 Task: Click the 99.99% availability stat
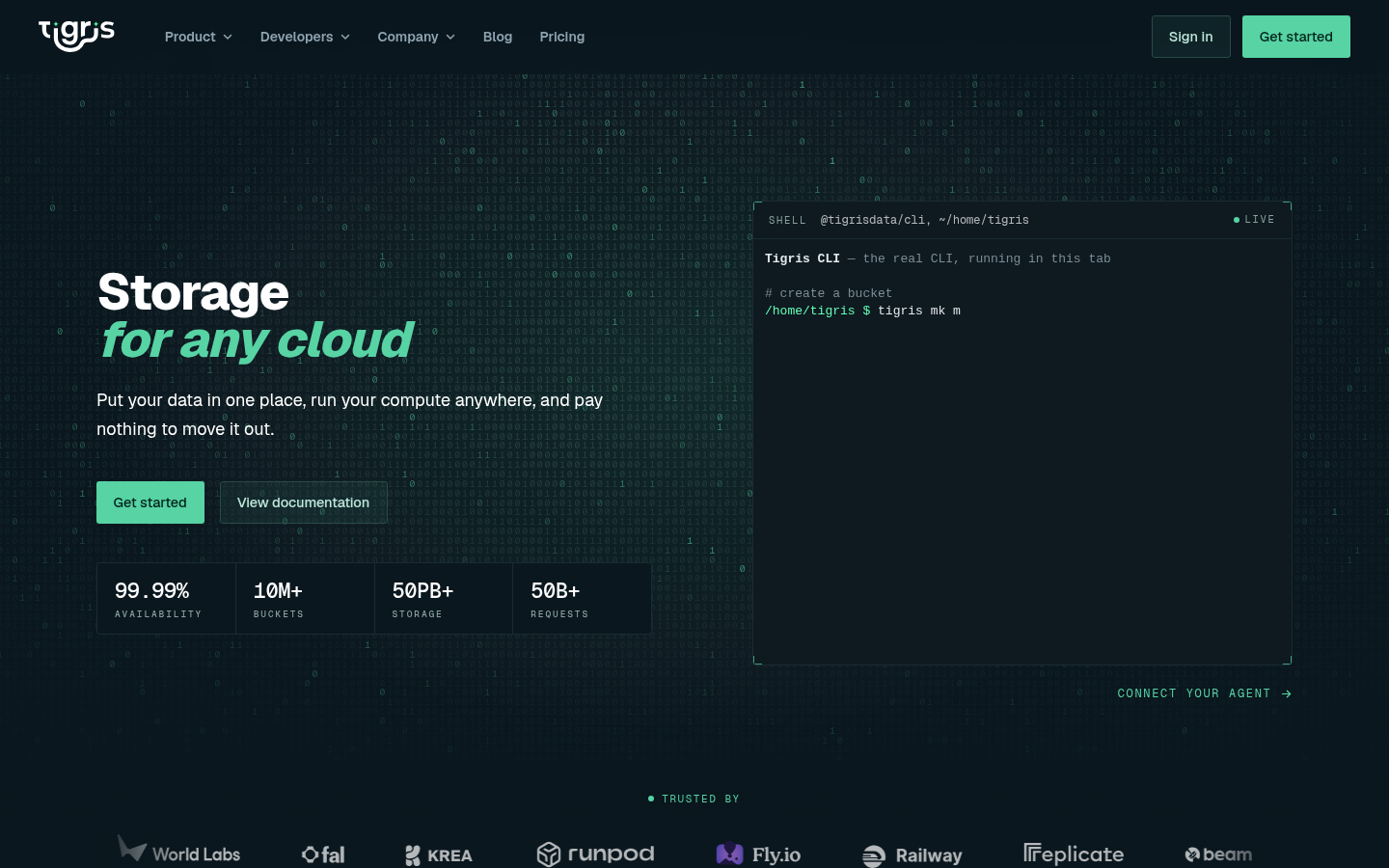(166, 599)
